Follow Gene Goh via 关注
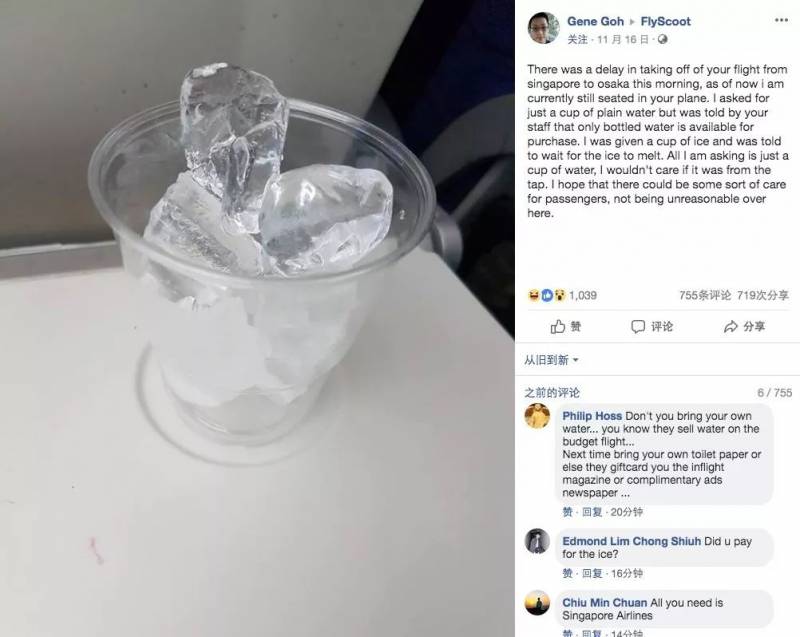Screen dimensions: 800x637 [x=578, y=39]
